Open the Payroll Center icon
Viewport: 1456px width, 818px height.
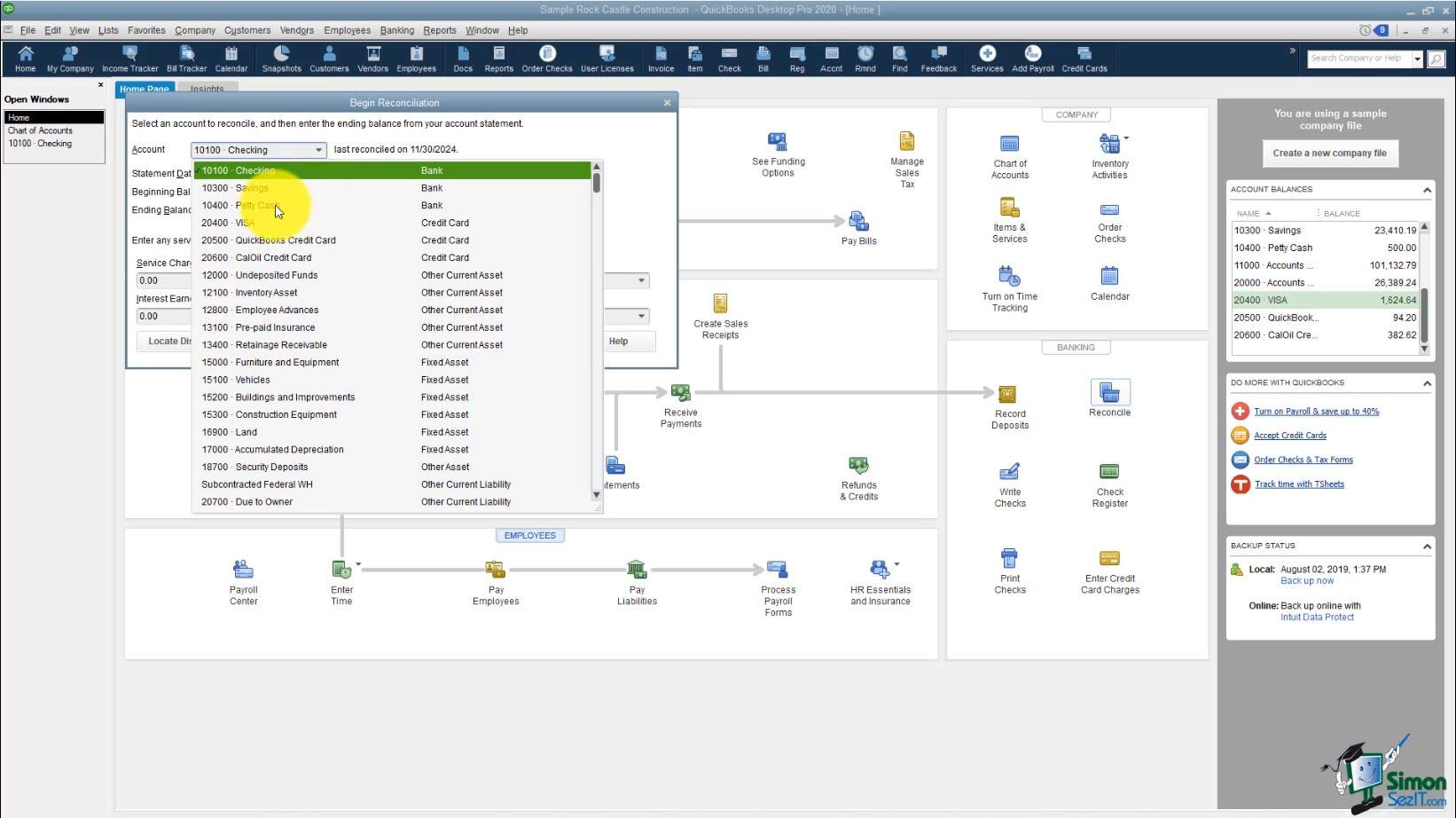(x=243, y=583)
